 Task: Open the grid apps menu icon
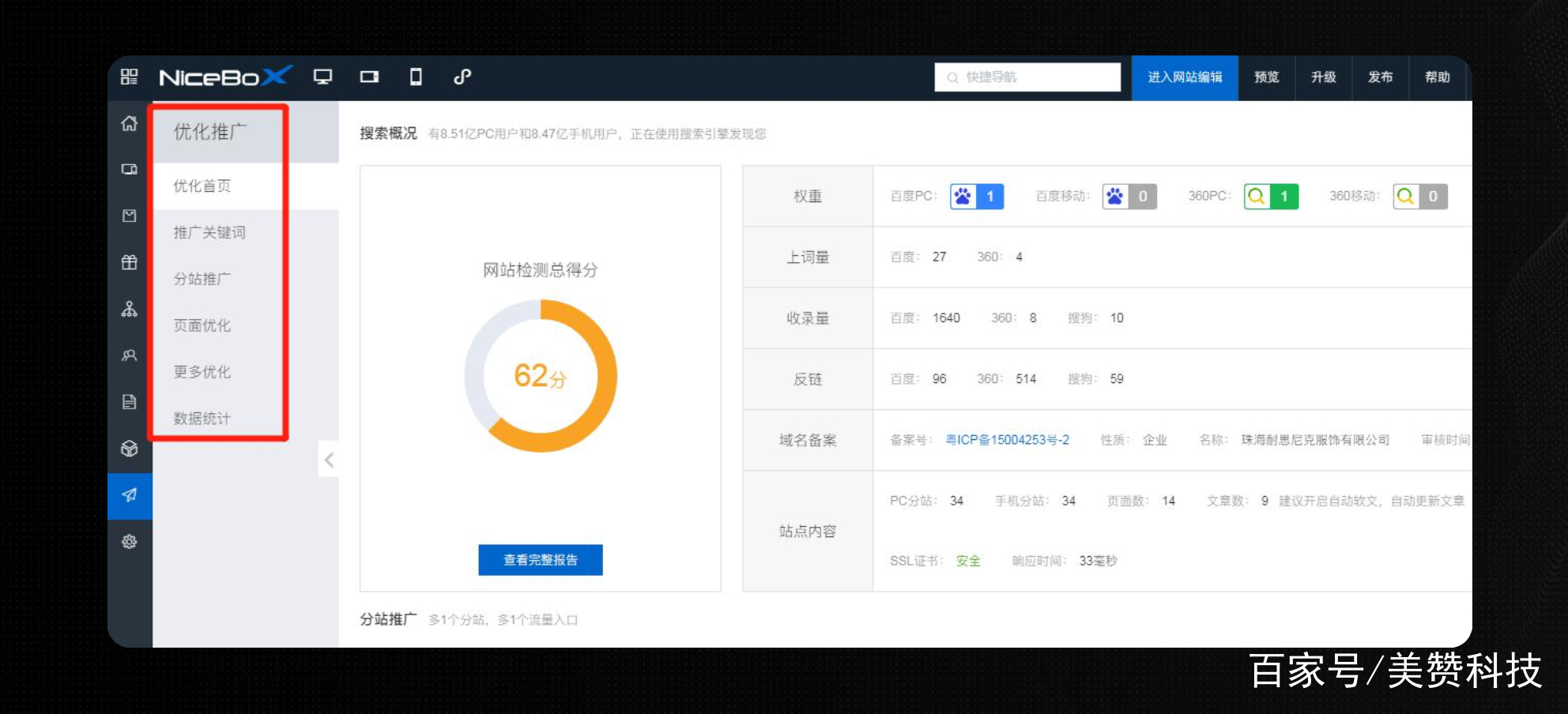coord(129,77)
